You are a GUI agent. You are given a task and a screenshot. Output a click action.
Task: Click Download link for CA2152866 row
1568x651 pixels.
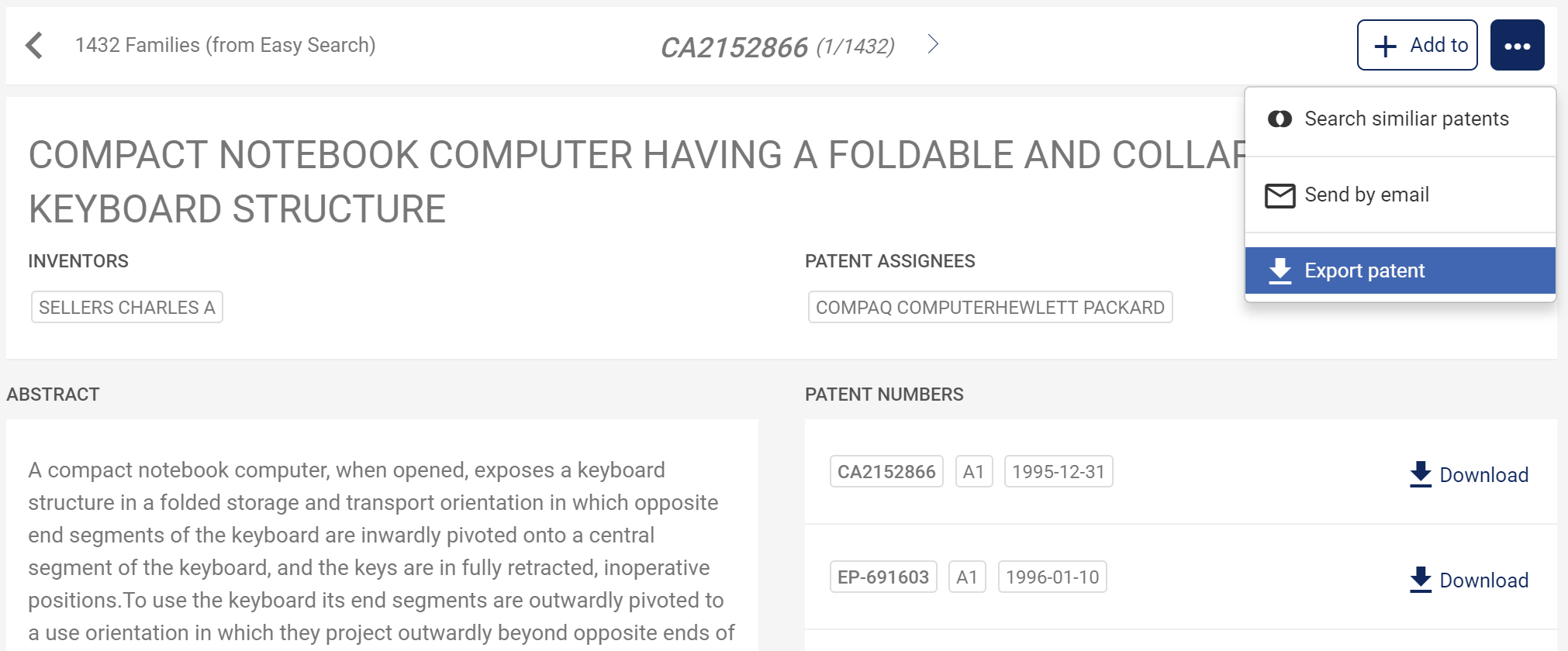(x=1483, y=475)
